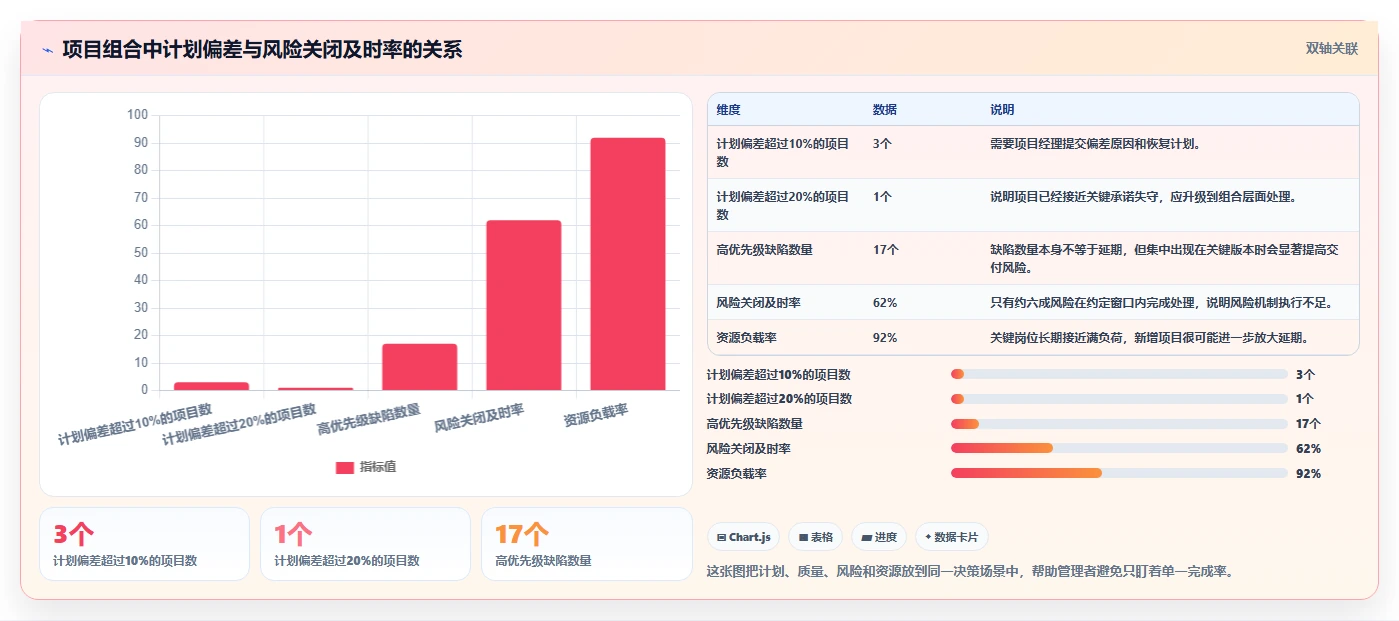
Task: Click the 92% value in the table
Action: (x=885, y=337)
